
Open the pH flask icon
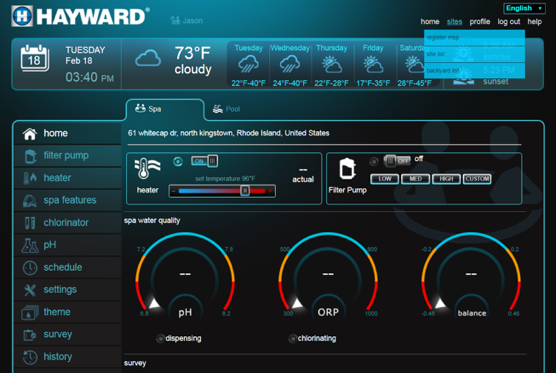click(30, 245)
